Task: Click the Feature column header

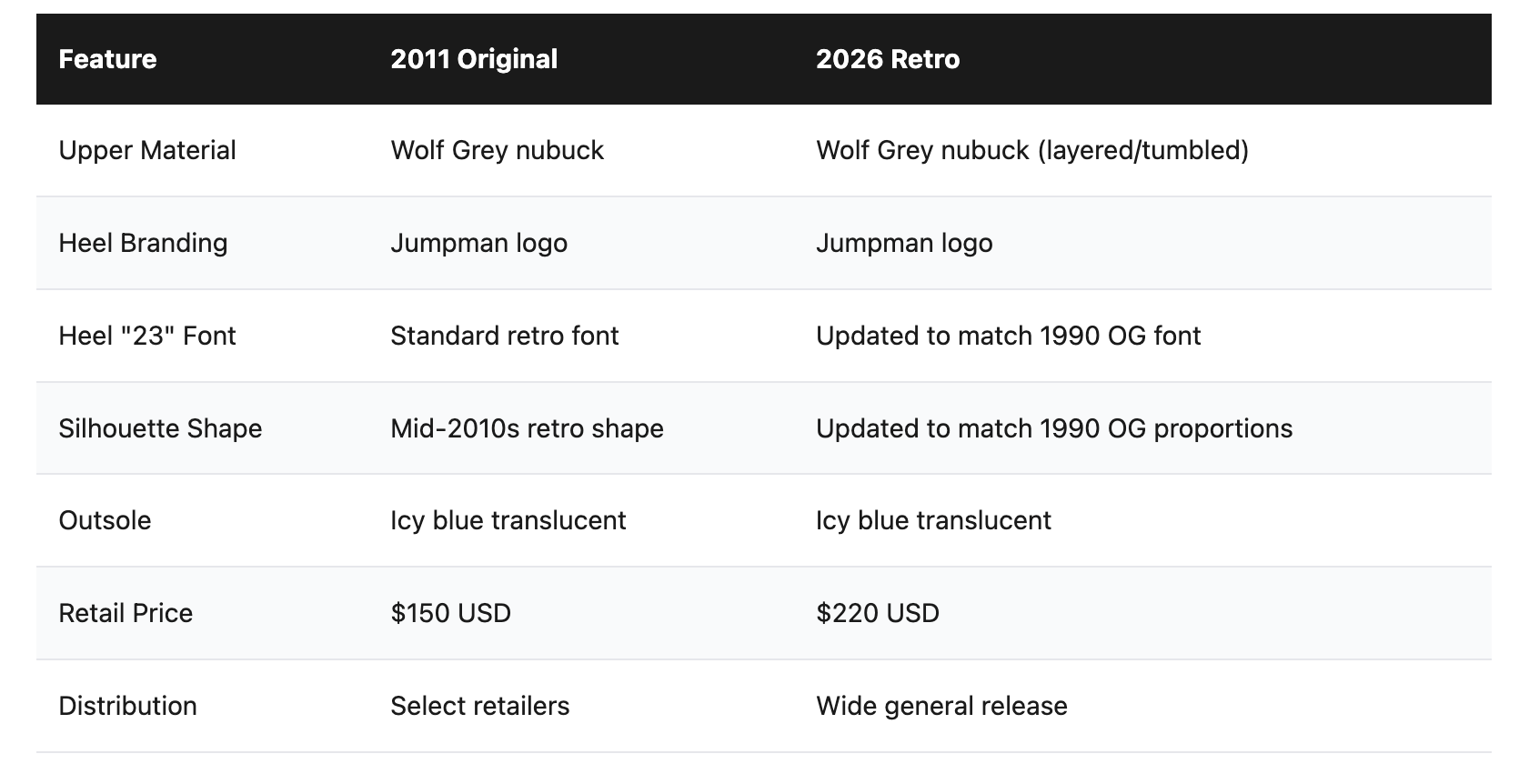Action: pos(107,59)
